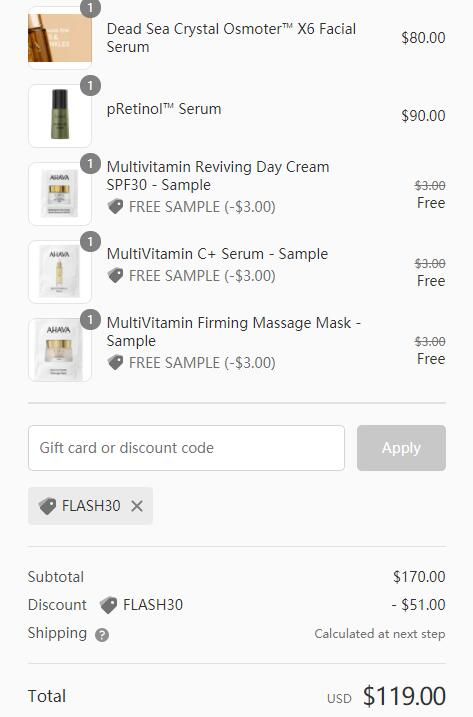Open the pRetinol Serum product thumbnail

60,116
